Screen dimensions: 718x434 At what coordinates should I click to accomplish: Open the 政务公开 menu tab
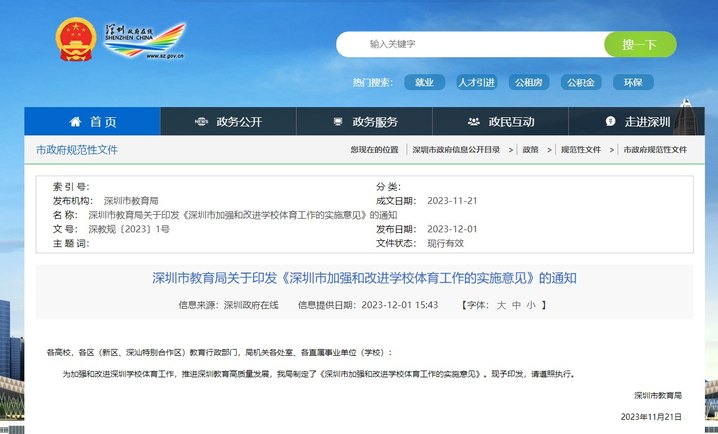pos(239,122)
